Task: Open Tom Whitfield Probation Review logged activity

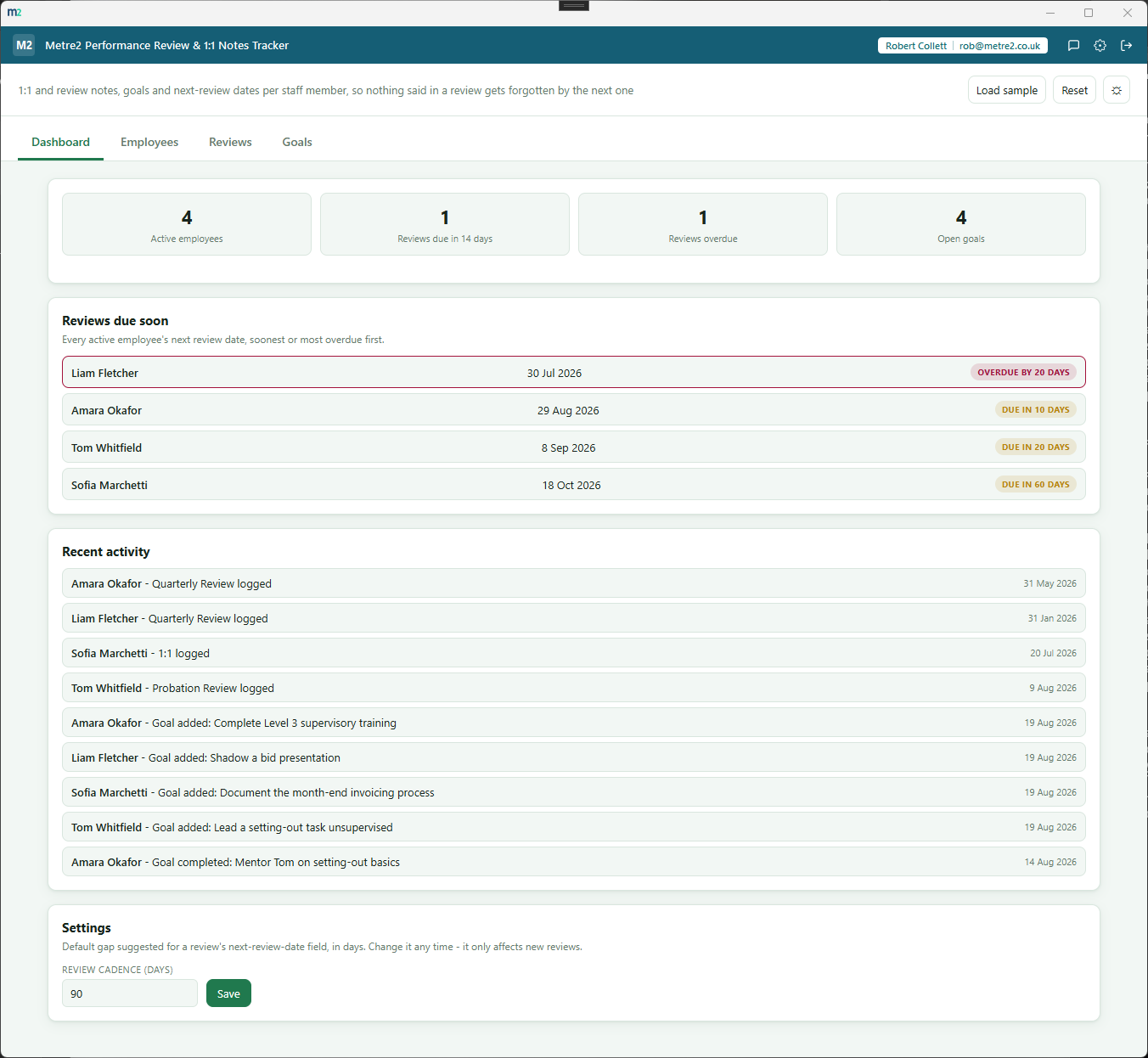Action: tap(574, 688)
